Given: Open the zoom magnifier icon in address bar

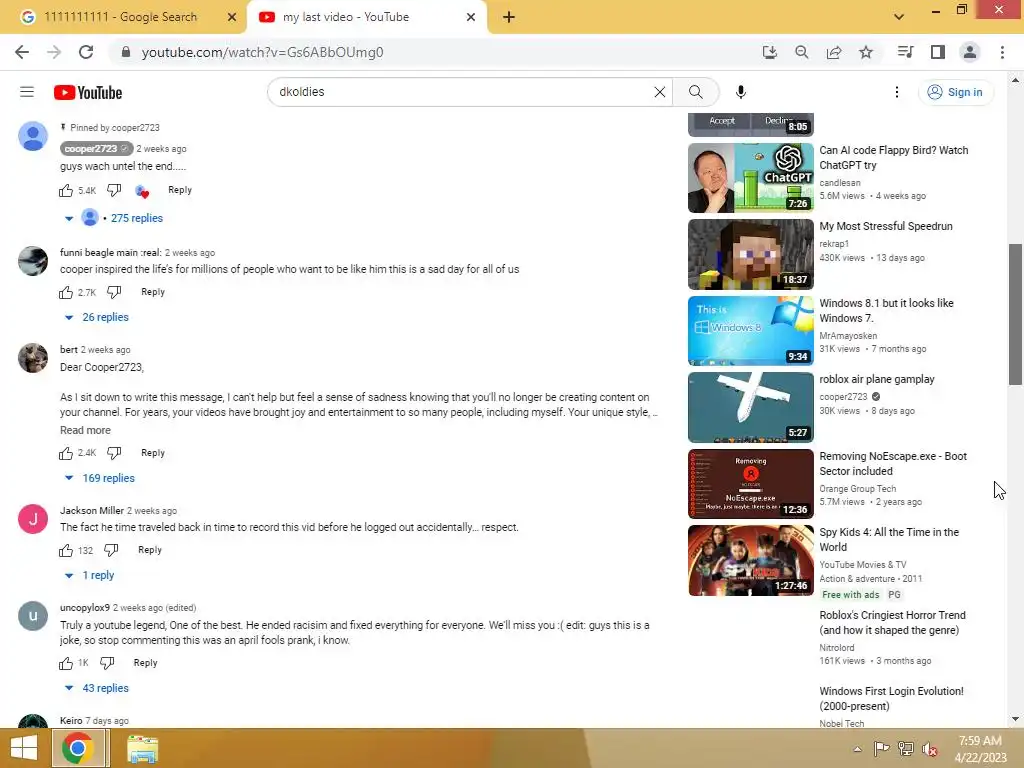Looking at the screenshot, I should (801, 52).
